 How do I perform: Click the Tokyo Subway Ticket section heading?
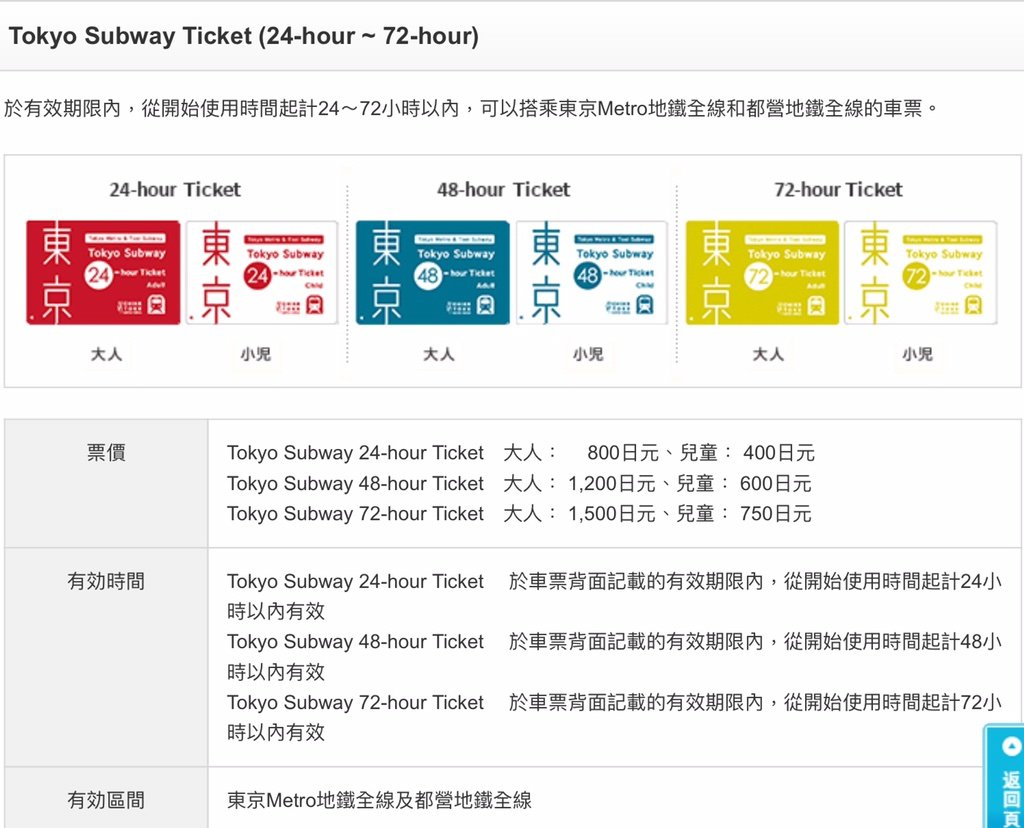tap(244, 36)
